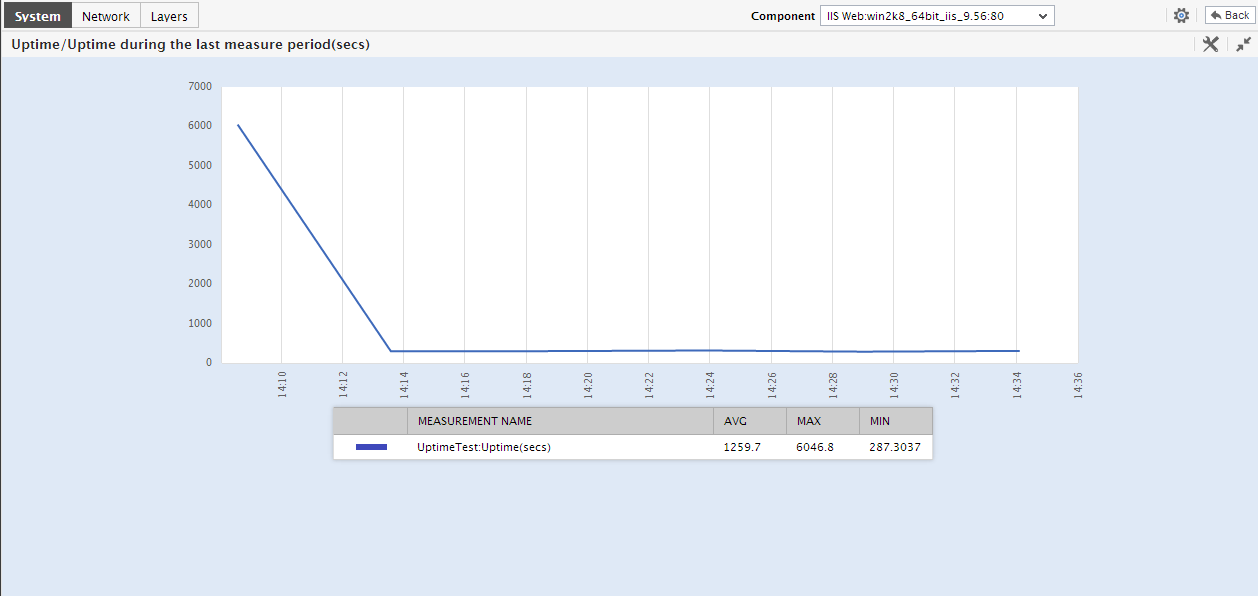Click the wrench and screwdriver tools icon

pyautogui.click(x=1210, y=44)
